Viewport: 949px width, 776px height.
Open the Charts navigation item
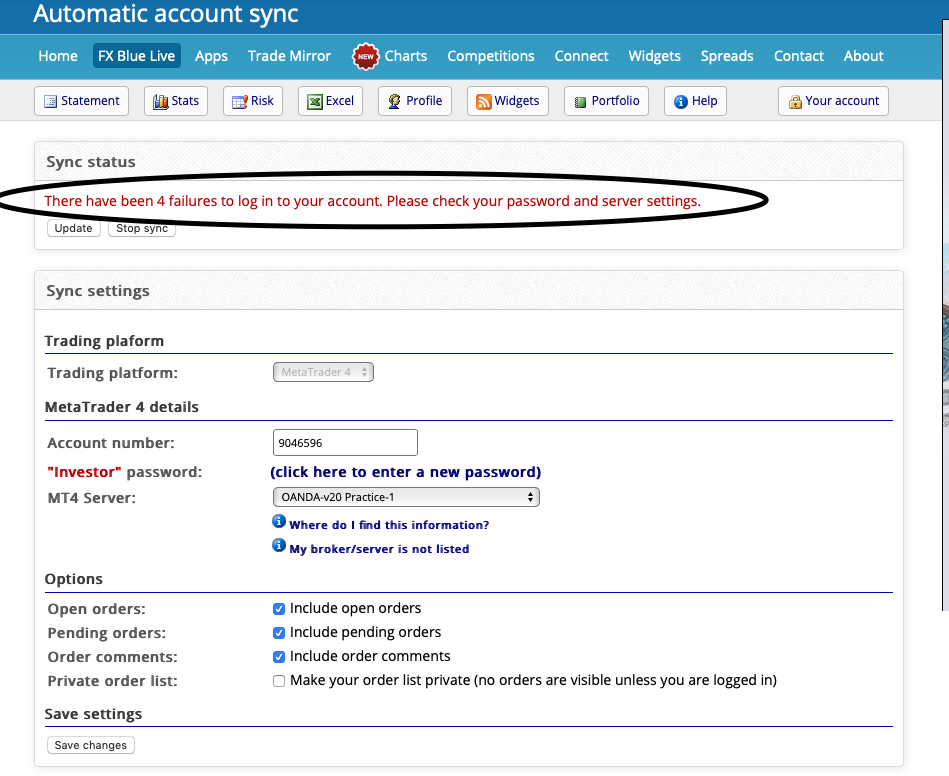[x=406, y=56]
